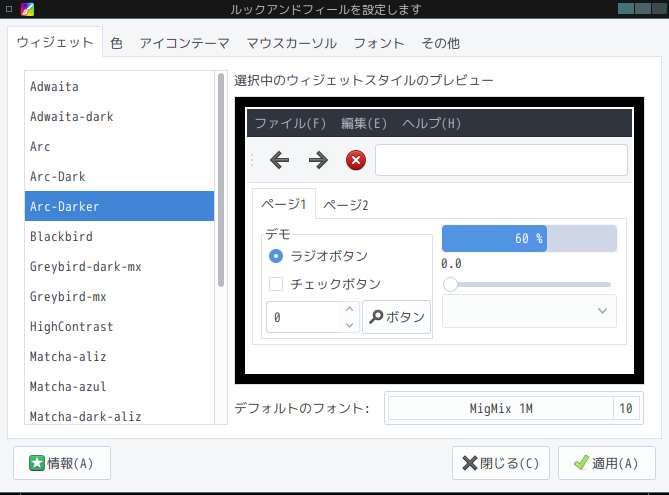This screenshot has height=495, width=669.
Task: Increase the spin box value with up arrow
Action: pos(349,309)
